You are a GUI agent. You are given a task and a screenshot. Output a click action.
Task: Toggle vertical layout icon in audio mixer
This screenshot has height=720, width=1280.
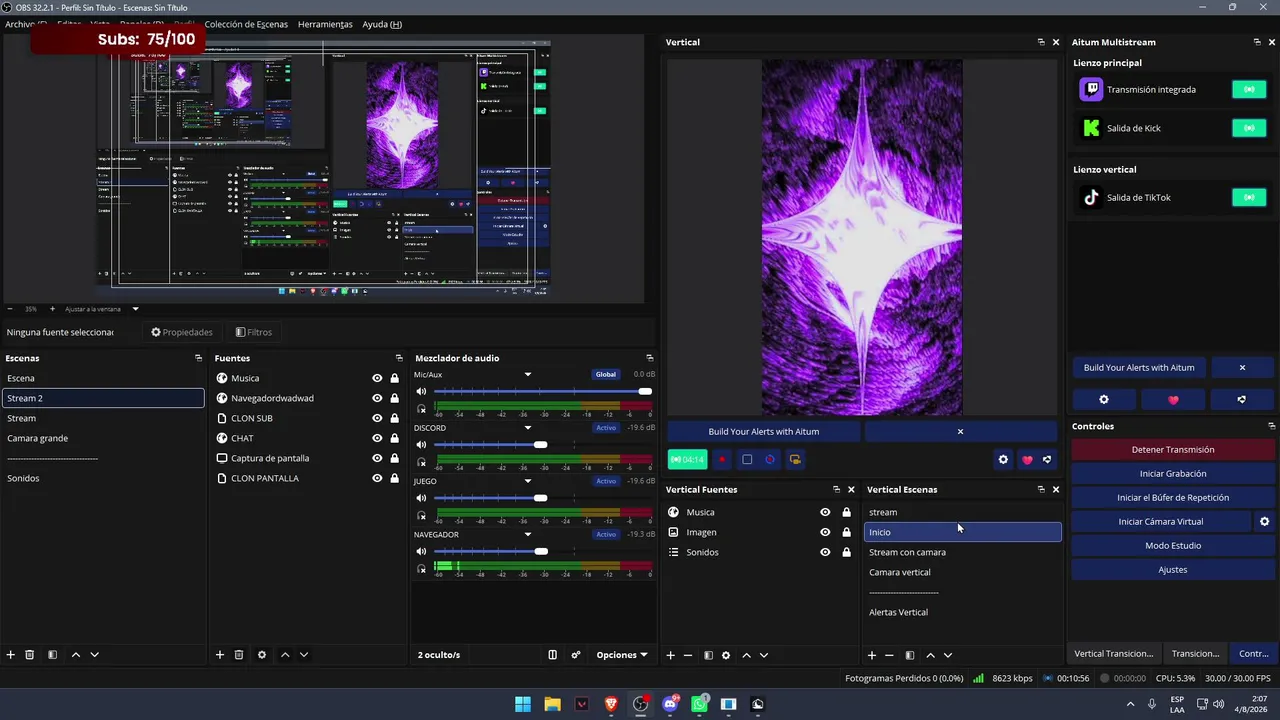(x=552, y=655)
